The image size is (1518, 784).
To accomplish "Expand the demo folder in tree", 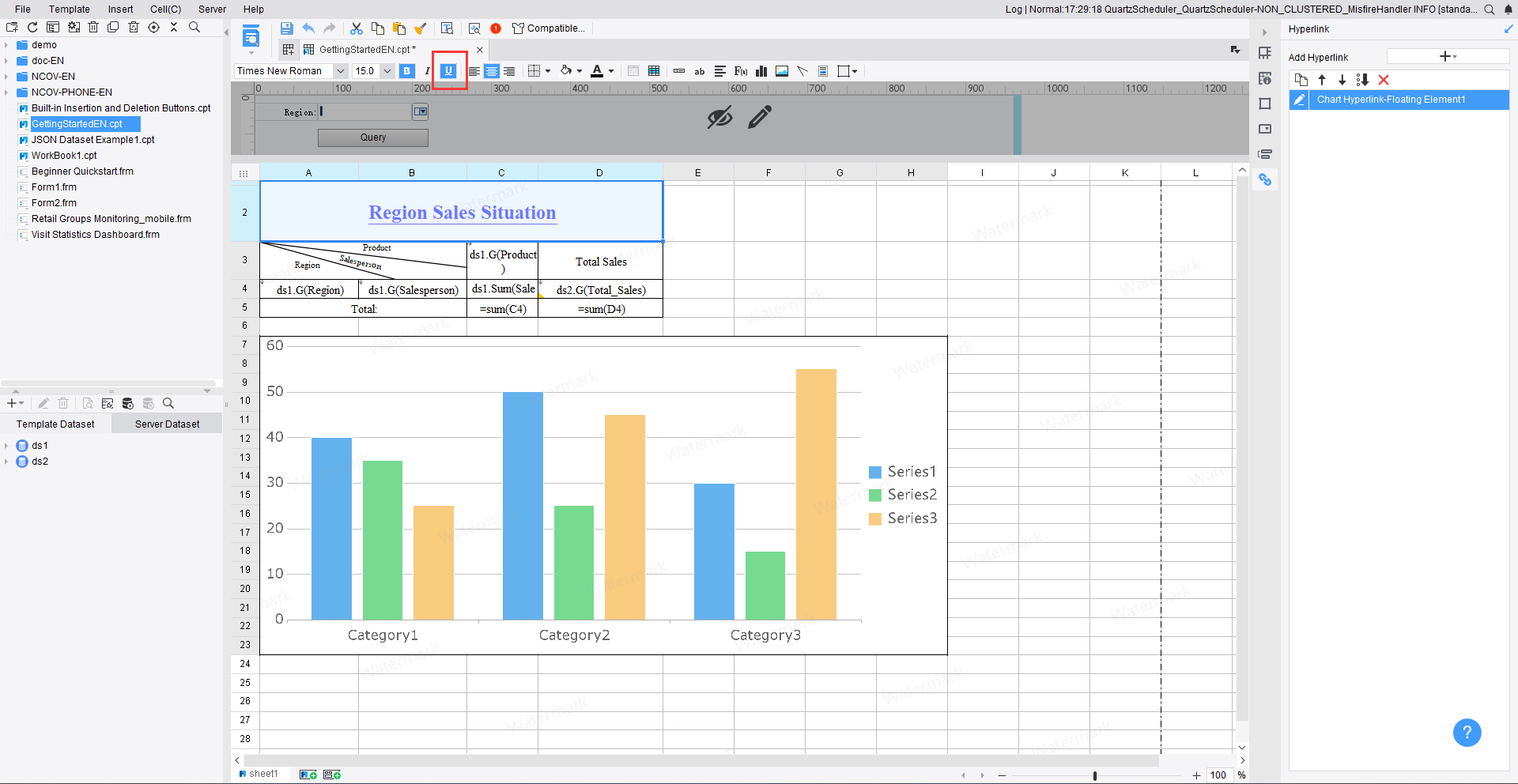I will pos(6,45).
